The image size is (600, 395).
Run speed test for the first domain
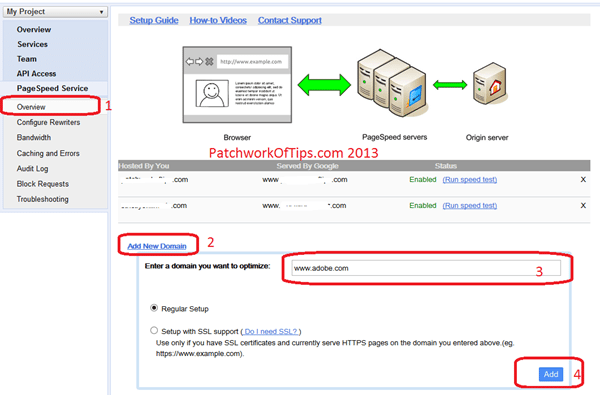pyautogui.click(x=470, y=180)
